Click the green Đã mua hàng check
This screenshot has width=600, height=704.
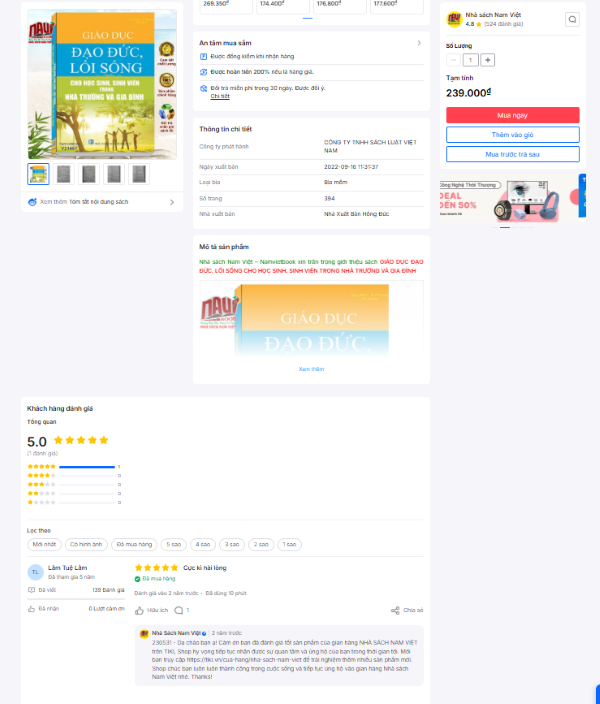[137, 579]
